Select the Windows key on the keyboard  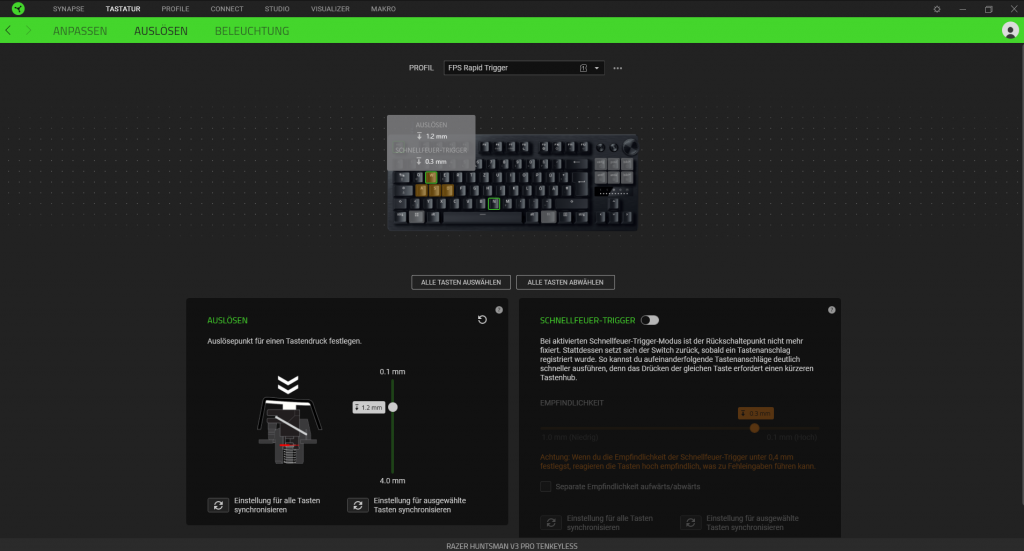click(417, 217)
